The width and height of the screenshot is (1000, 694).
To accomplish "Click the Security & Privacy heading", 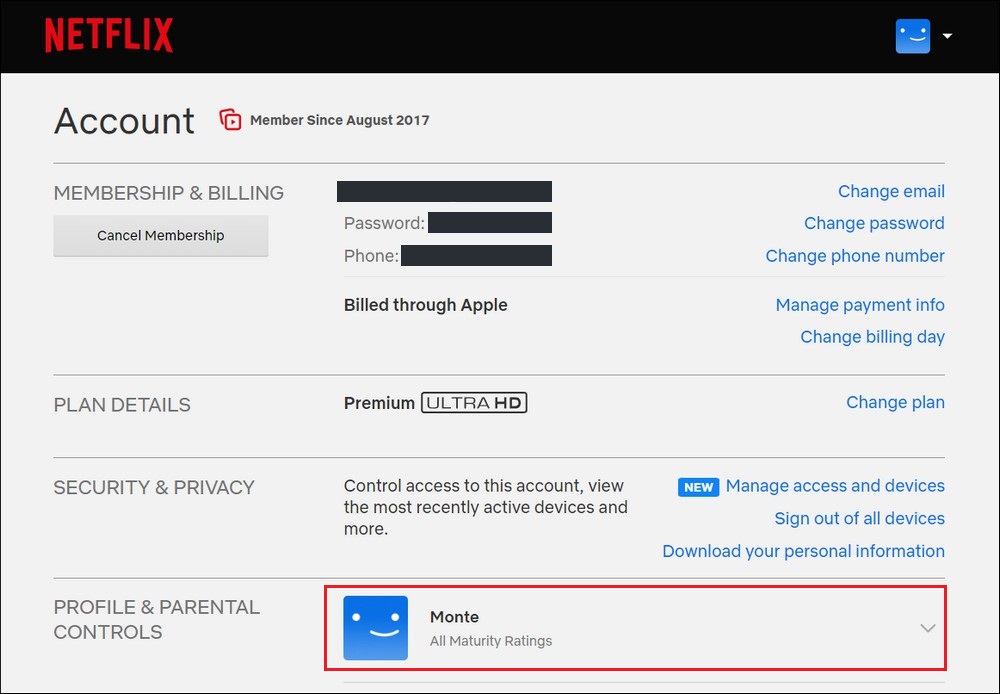I will tap(154, 487).
